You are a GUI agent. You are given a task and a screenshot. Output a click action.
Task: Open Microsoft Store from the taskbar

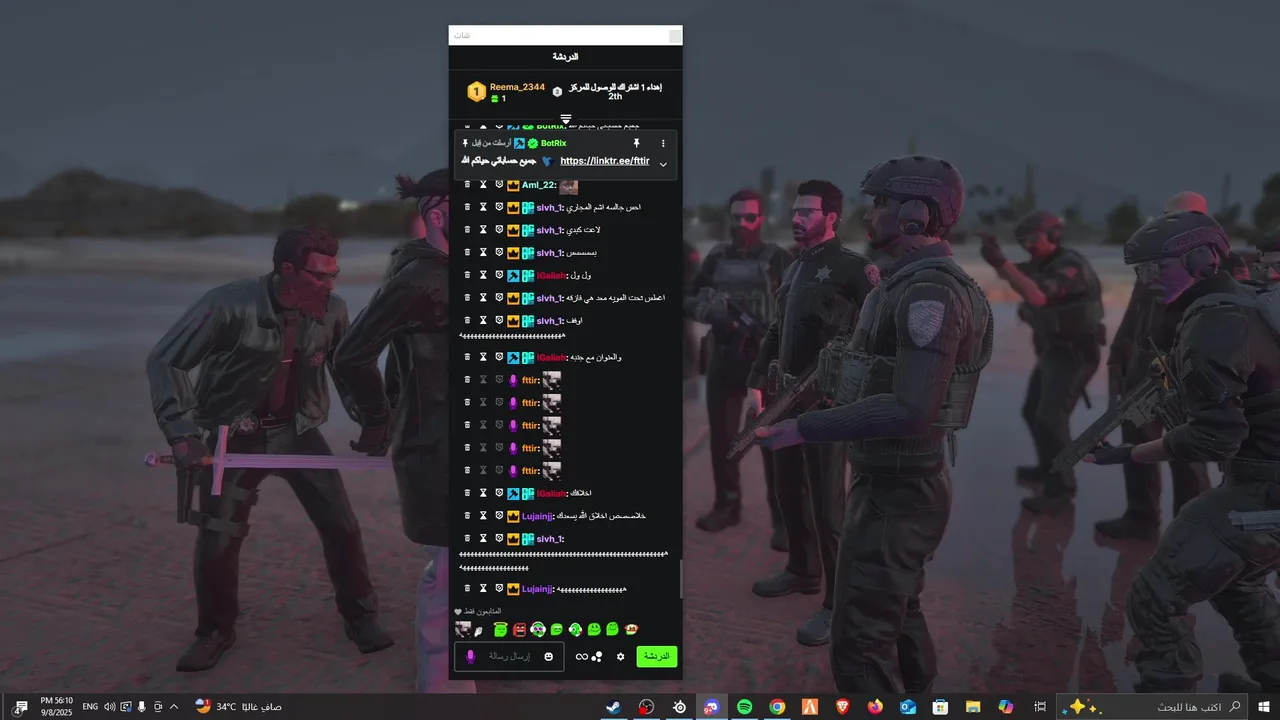[940, 707]
